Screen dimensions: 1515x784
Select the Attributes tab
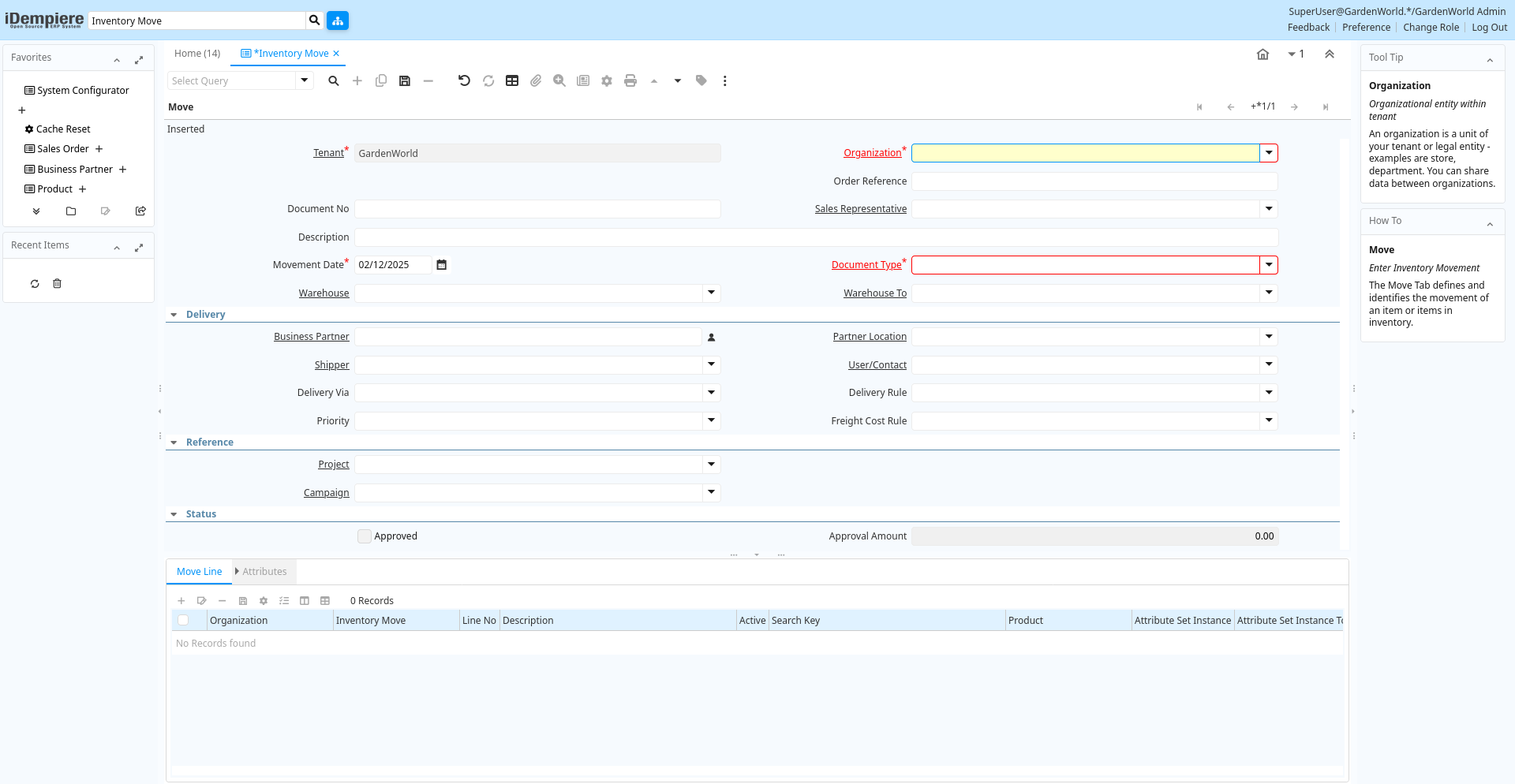click(264, 572)
